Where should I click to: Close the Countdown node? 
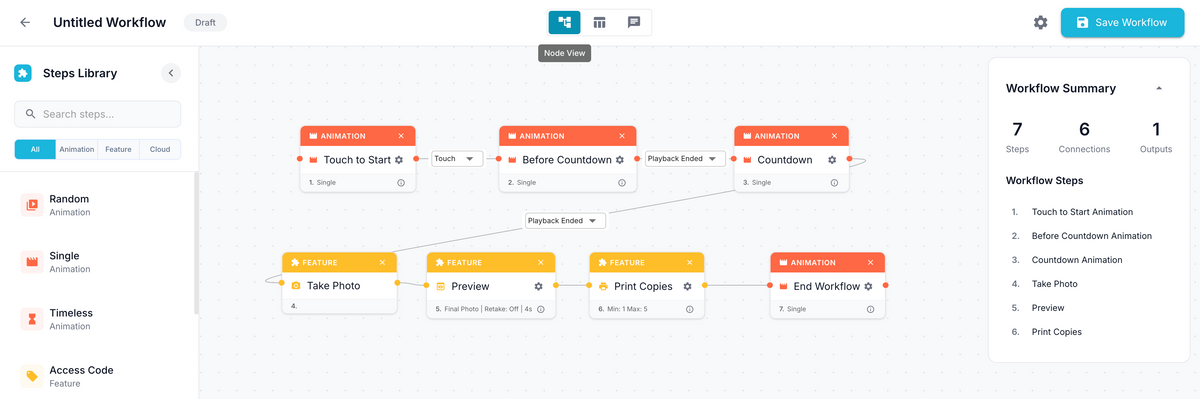(835, 136)
